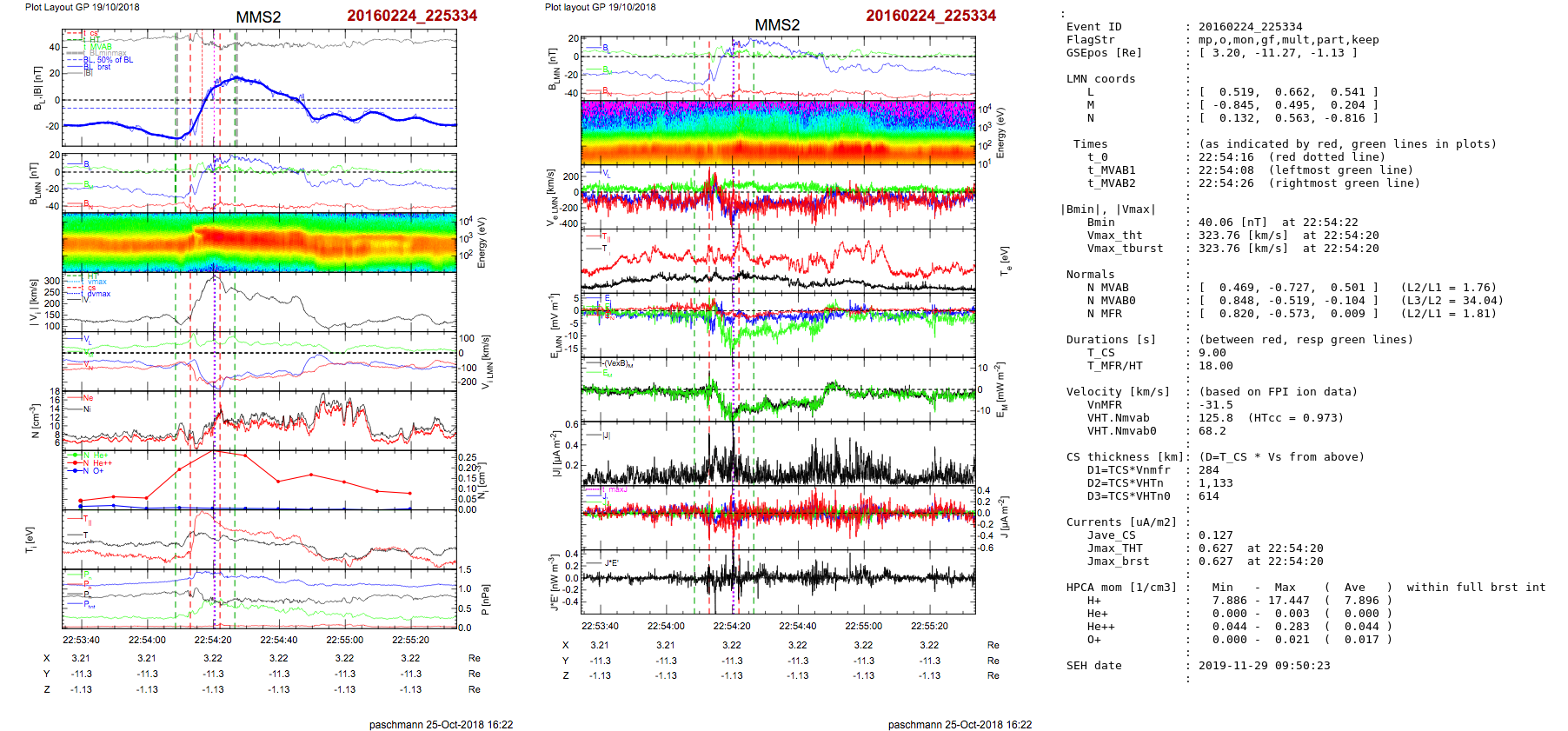Click the '50% of BL' legend entry
The image size is (1568, 731).
115,60
